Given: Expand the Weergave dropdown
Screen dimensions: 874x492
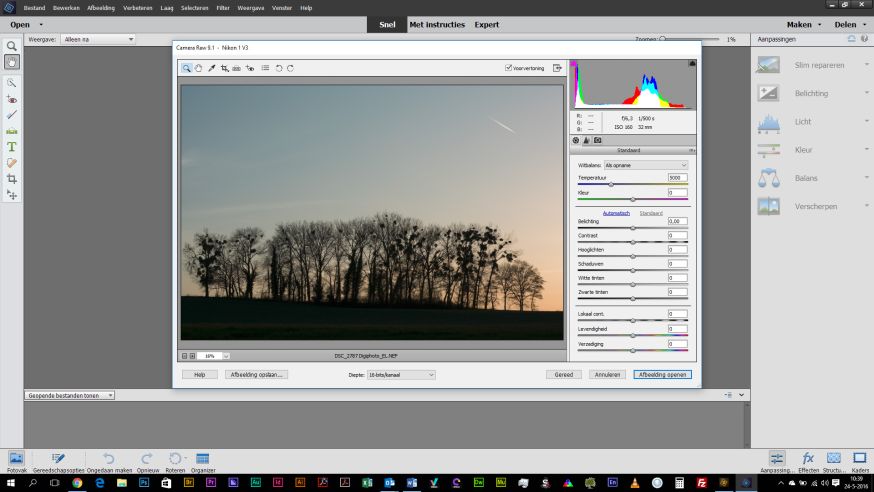Looking at the screenshot, I should (x=97, y=39).
